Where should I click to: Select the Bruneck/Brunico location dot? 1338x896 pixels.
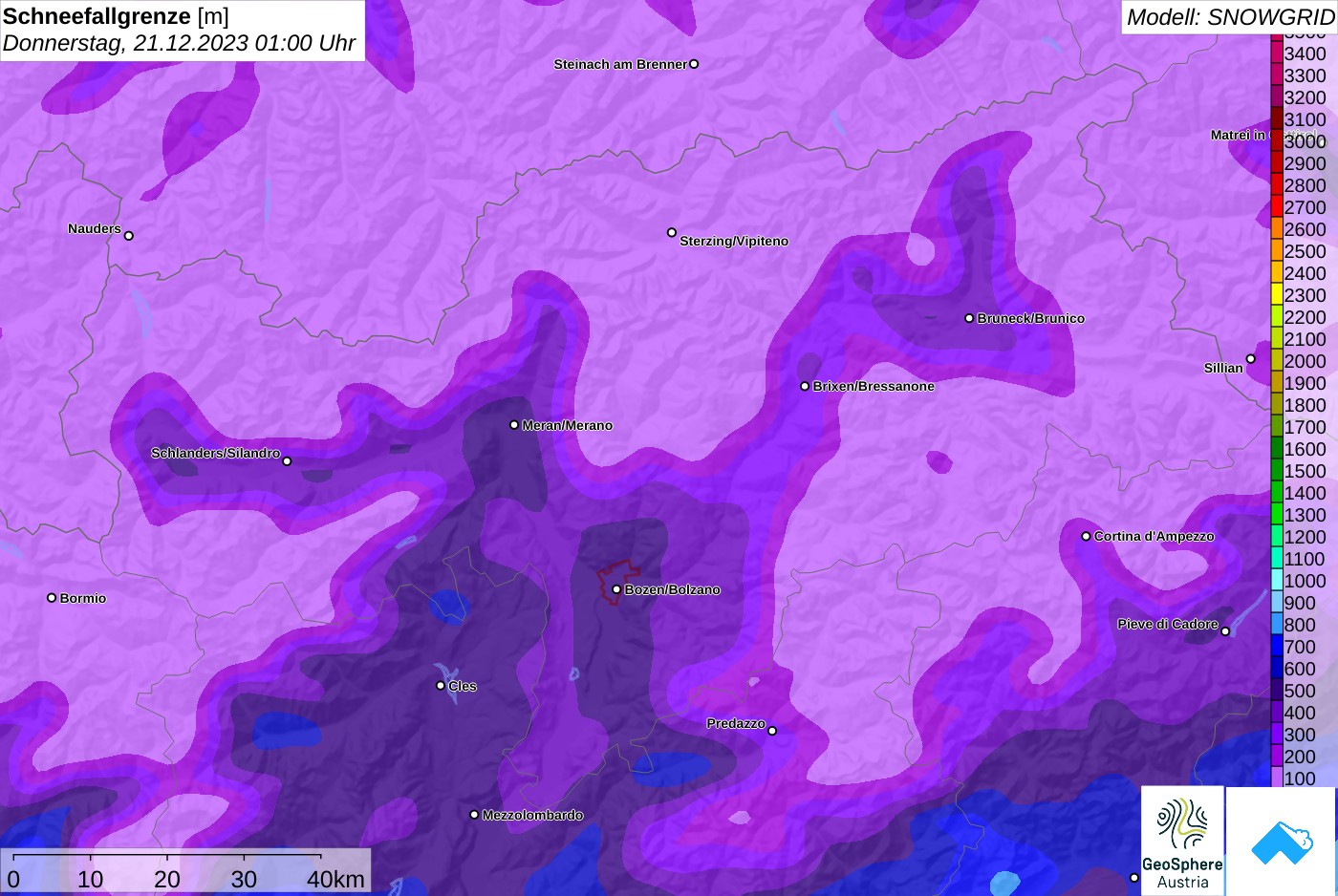pos(969,318)
